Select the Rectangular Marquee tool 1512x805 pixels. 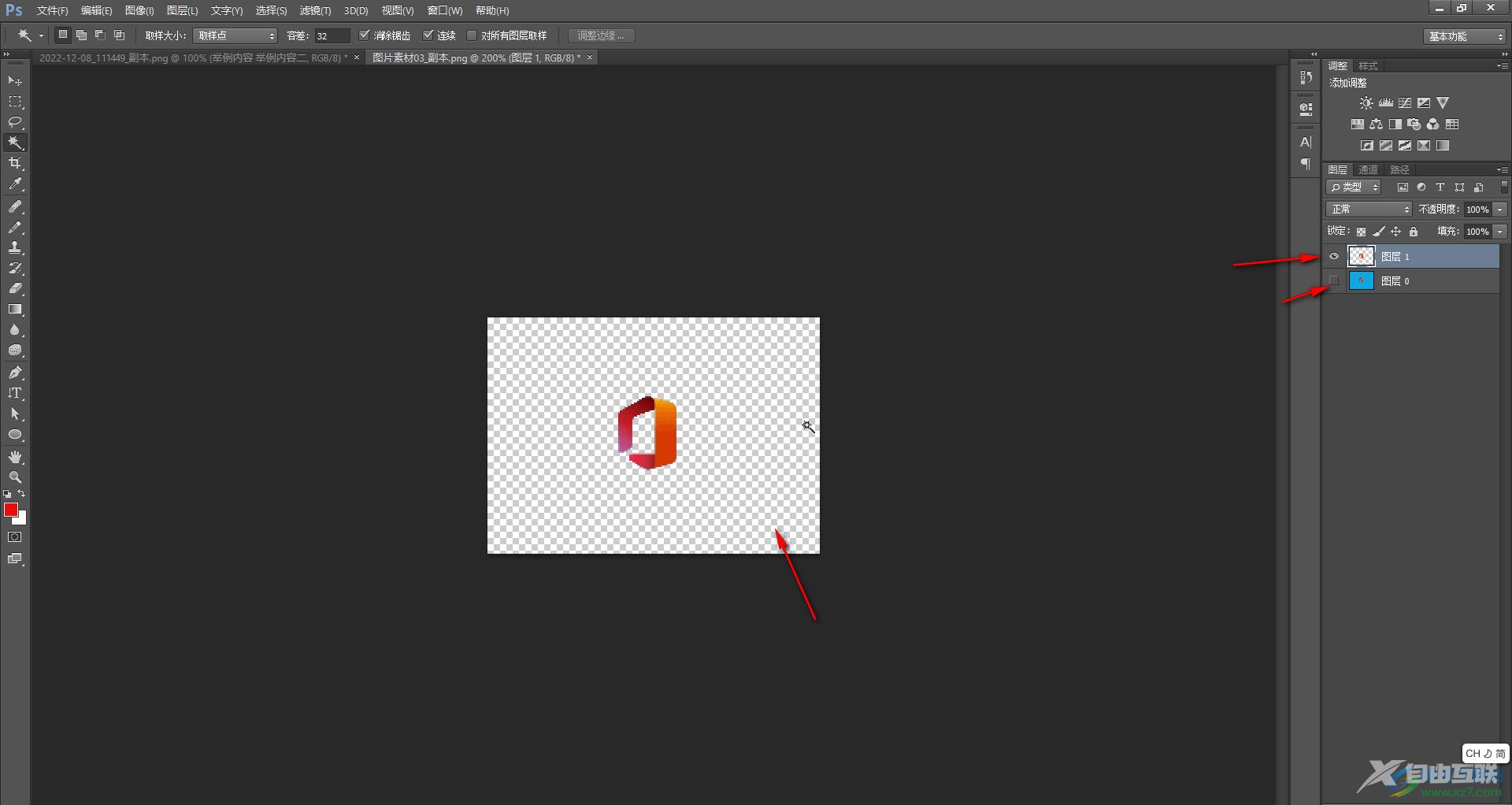coord(15,102)
